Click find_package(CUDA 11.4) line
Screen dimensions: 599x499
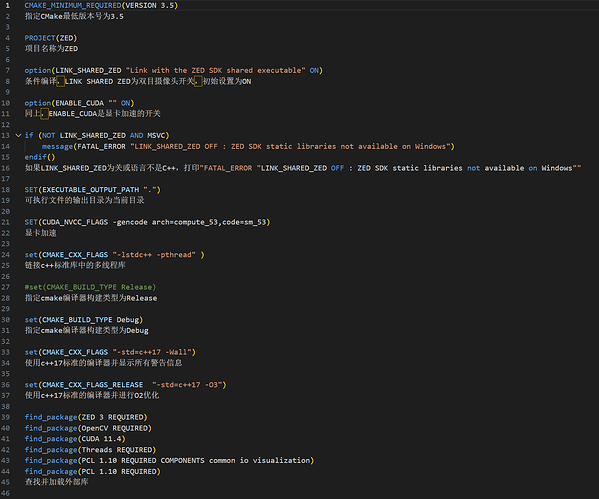pyautogui.click(x=75, y=439)
